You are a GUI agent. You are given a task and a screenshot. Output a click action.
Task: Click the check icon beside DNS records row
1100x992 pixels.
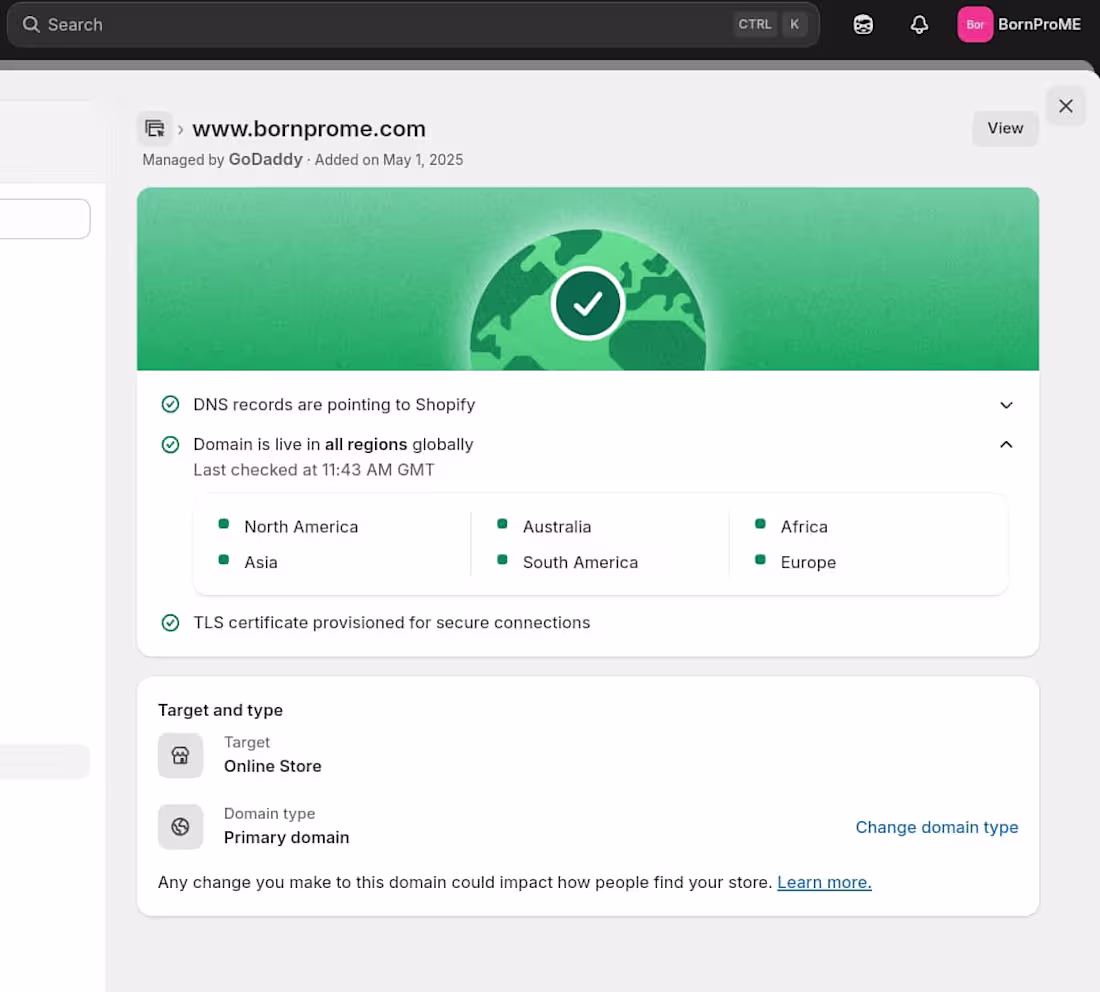170,404
